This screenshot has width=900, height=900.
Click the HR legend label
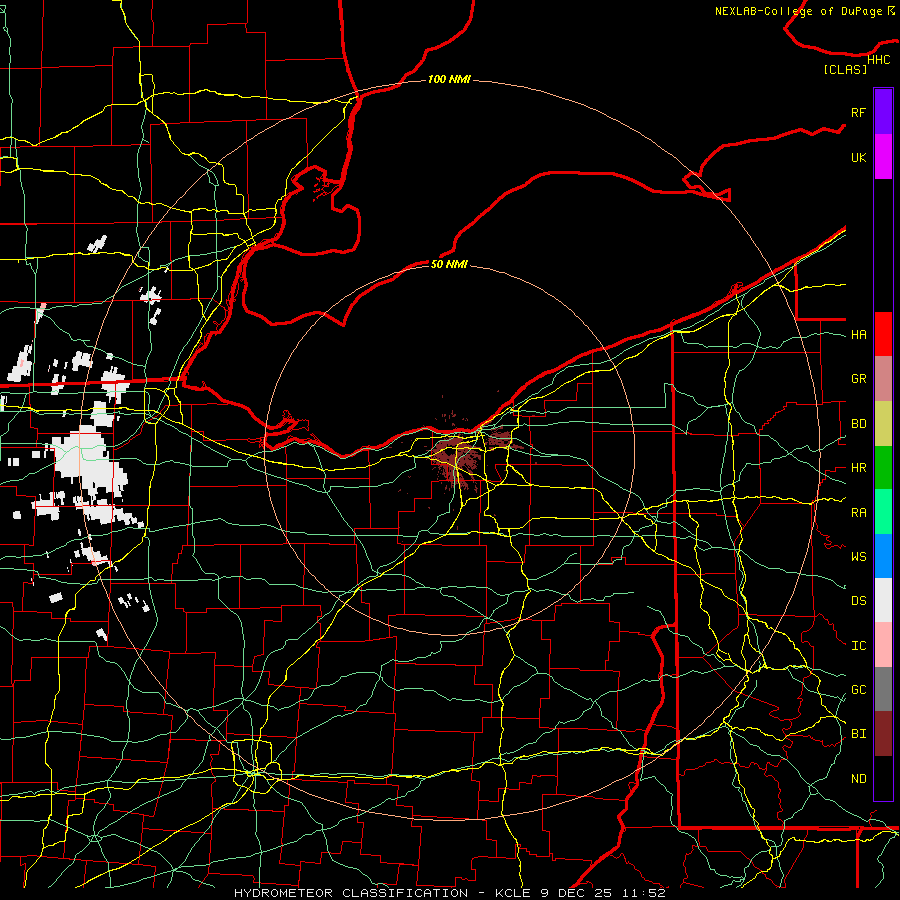click(858, 468)
